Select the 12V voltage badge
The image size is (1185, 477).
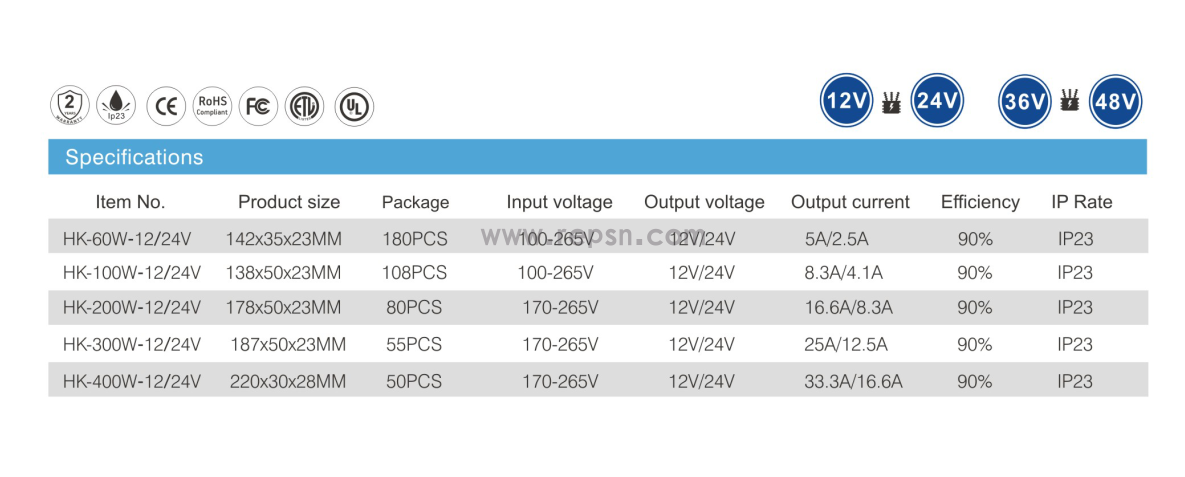coord(847,101)
